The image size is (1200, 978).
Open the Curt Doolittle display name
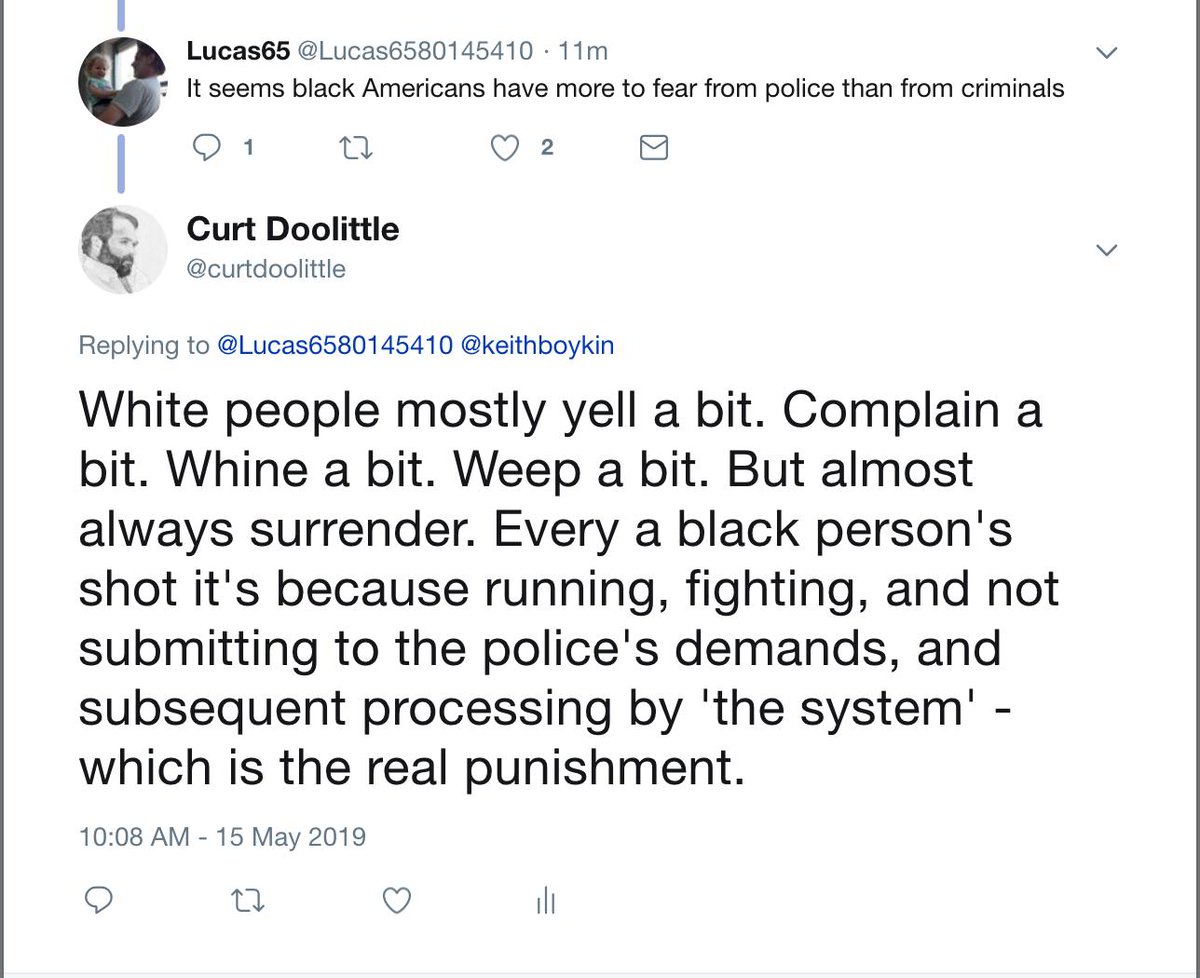[292, 229]
